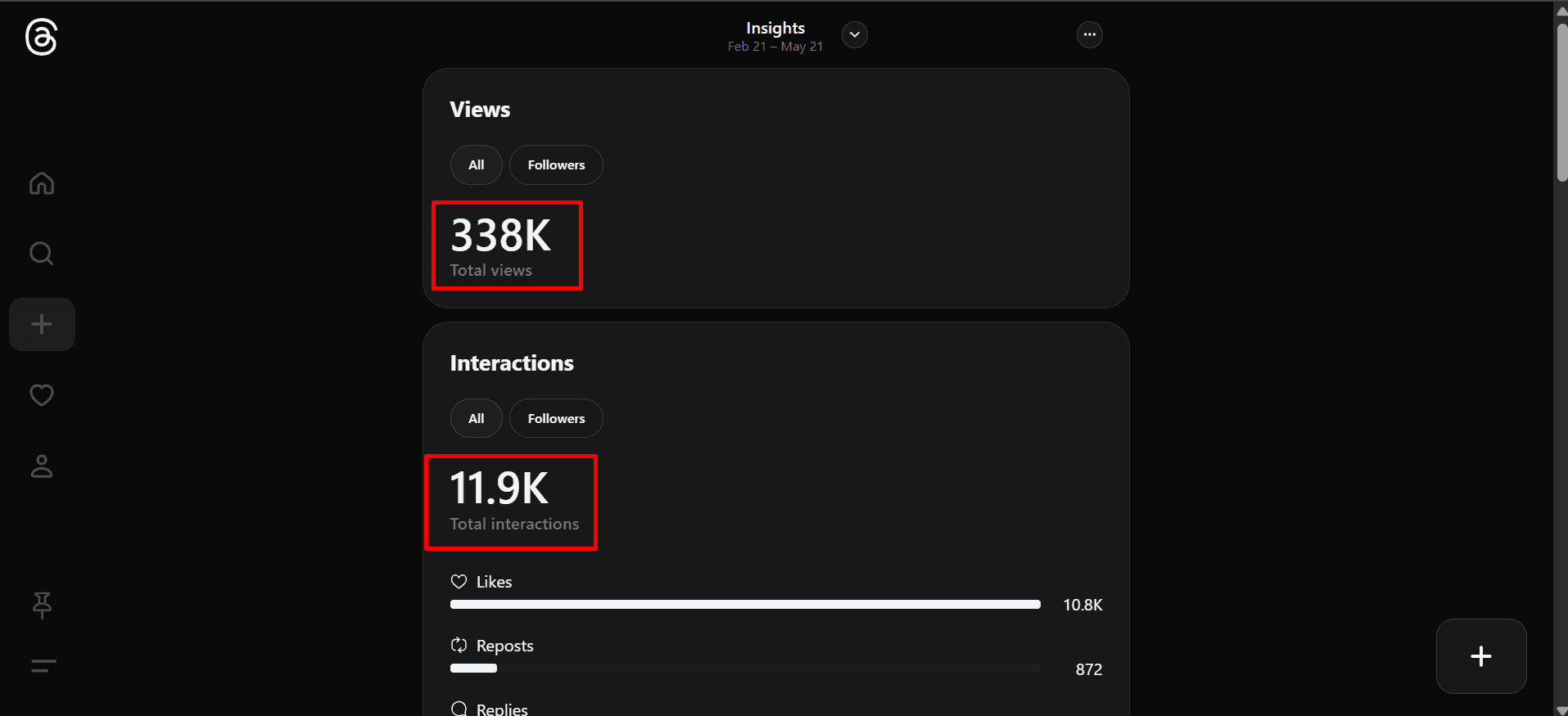
Task: Click the Reposts progress bar
Action: point(745,669)
